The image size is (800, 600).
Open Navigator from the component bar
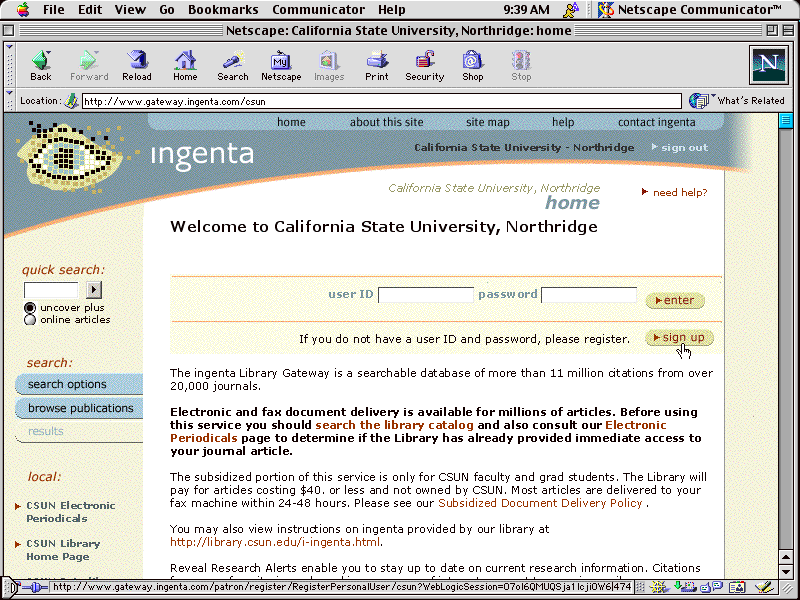(659, 587)
